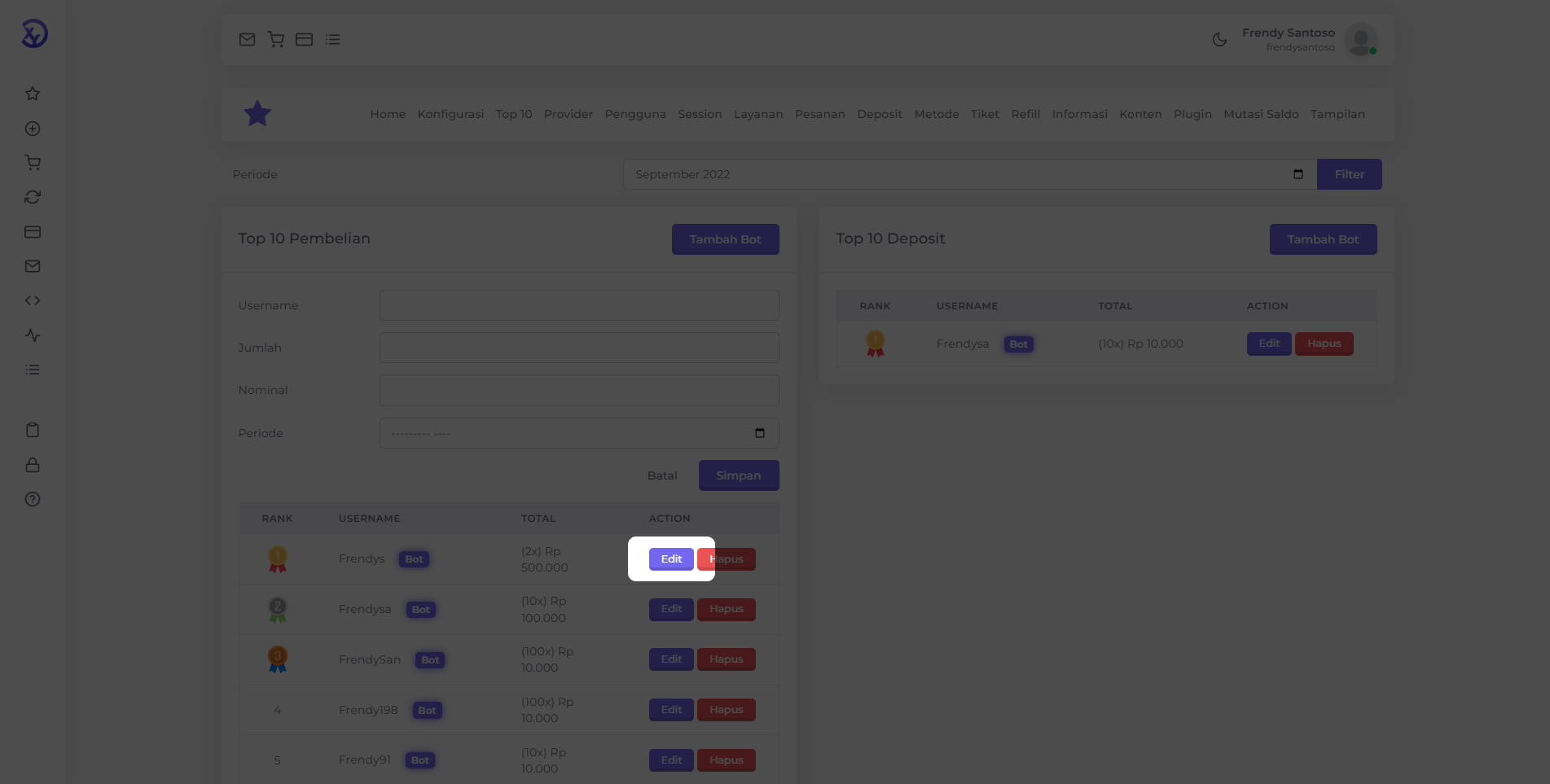This screenshot has width=1550, height=784.
Task: Open the Refill menu item
Action: click(x=1025, y=114)
